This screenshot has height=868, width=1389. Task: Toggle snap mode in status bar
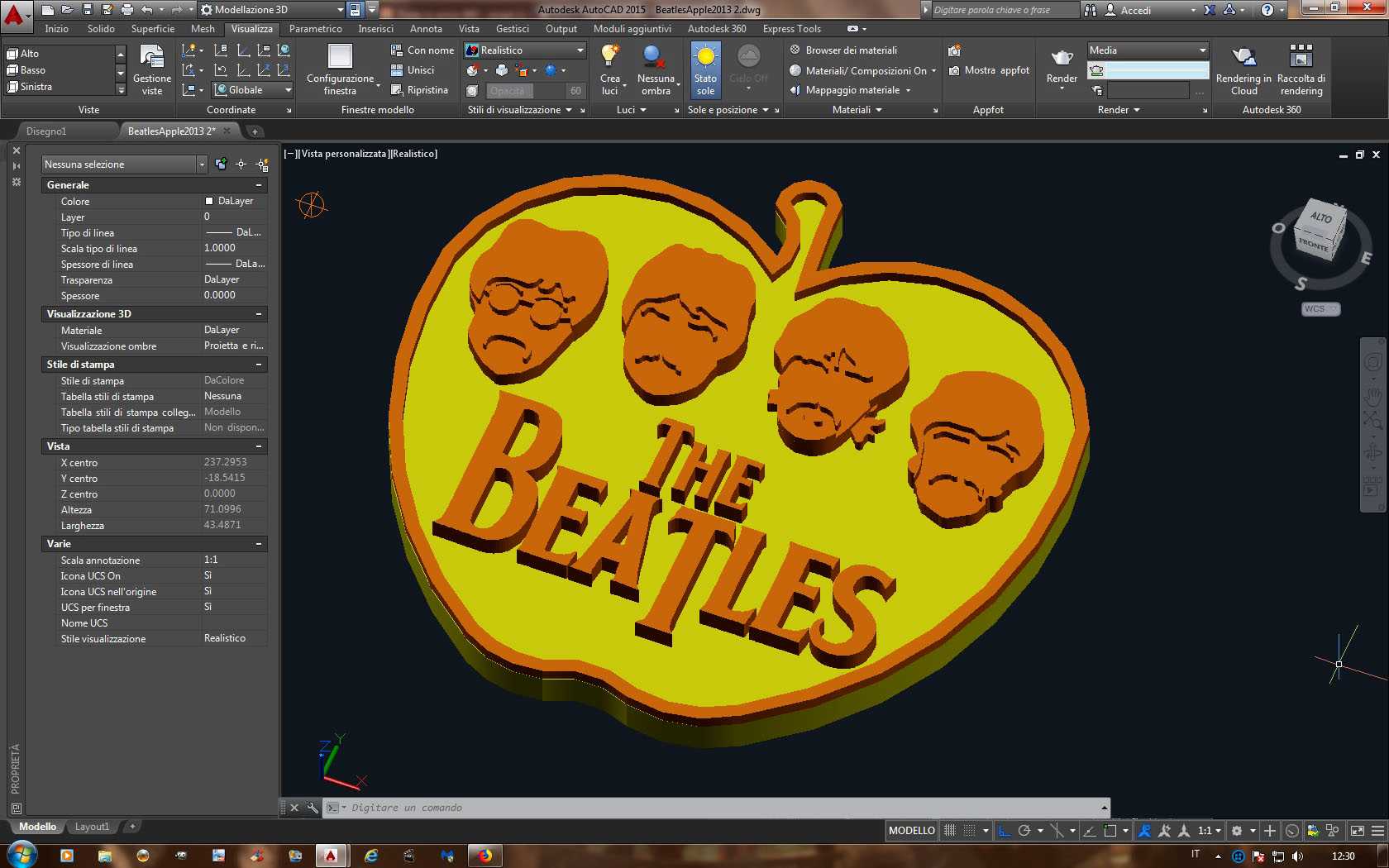(970, 831)
